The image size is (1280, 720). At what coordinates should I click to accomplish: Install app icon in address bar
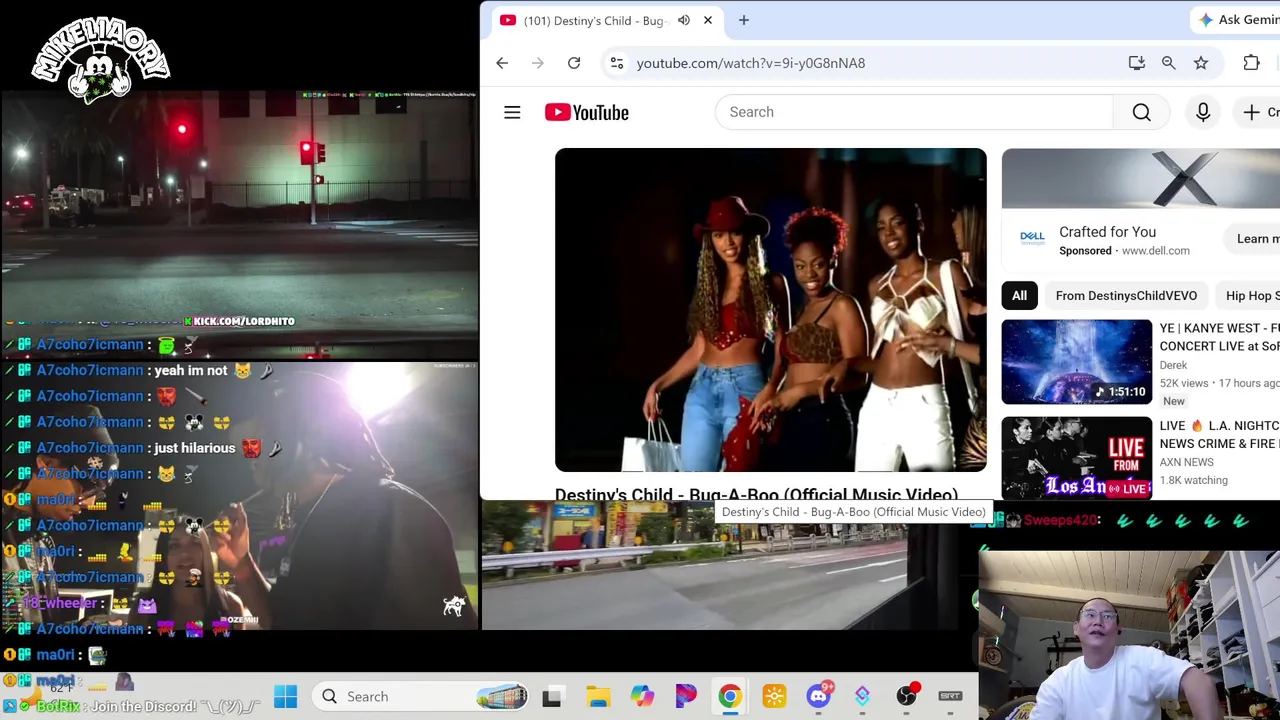1137,63
